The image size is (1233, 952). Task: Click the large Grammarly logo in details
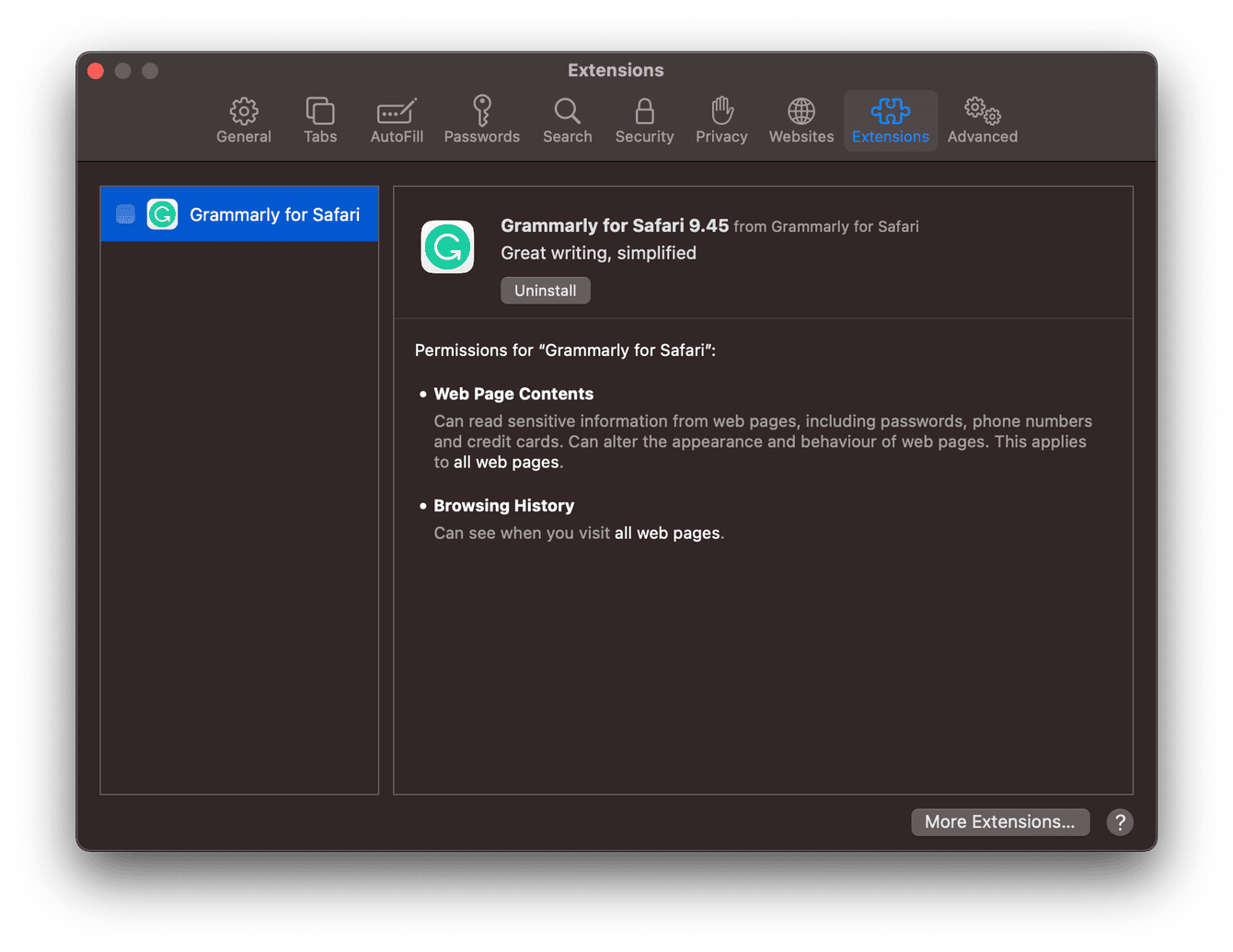point(447,247)
